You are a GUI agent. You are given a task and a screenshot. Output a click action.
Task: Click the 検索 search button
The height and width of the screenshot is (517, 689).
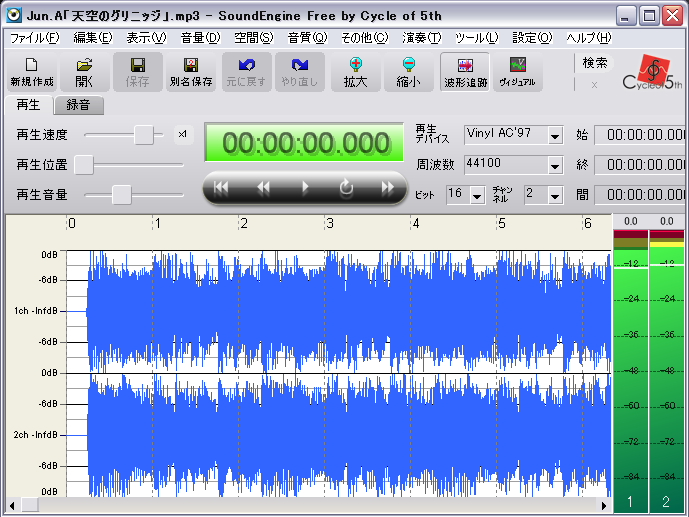click(x=595, y=63)
